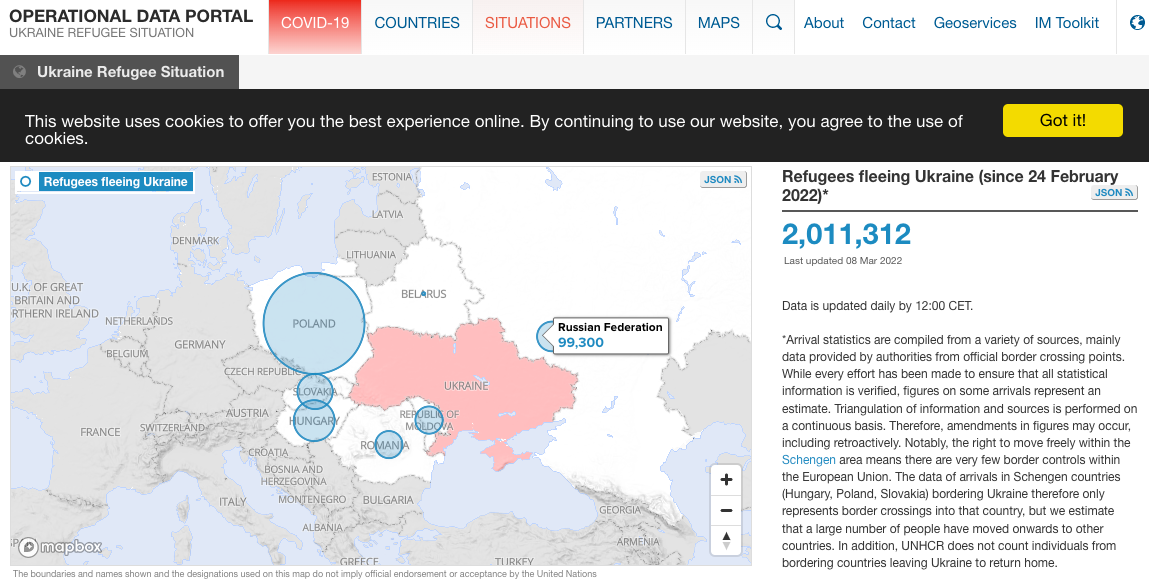Open the About link
This screenshot has width=1149, height=588.
coord(824,23)
